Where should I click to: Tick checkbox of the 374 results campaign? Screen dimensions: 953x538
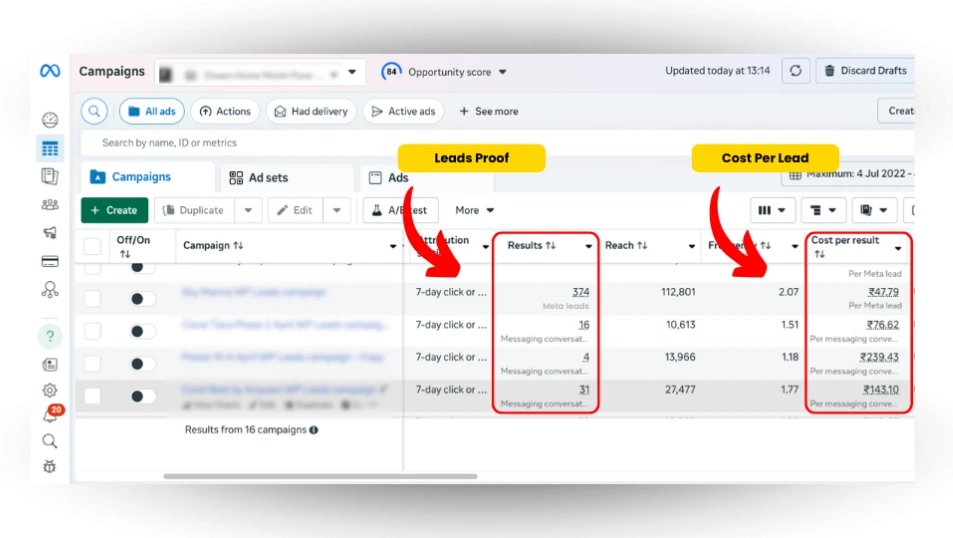[92, 298]
